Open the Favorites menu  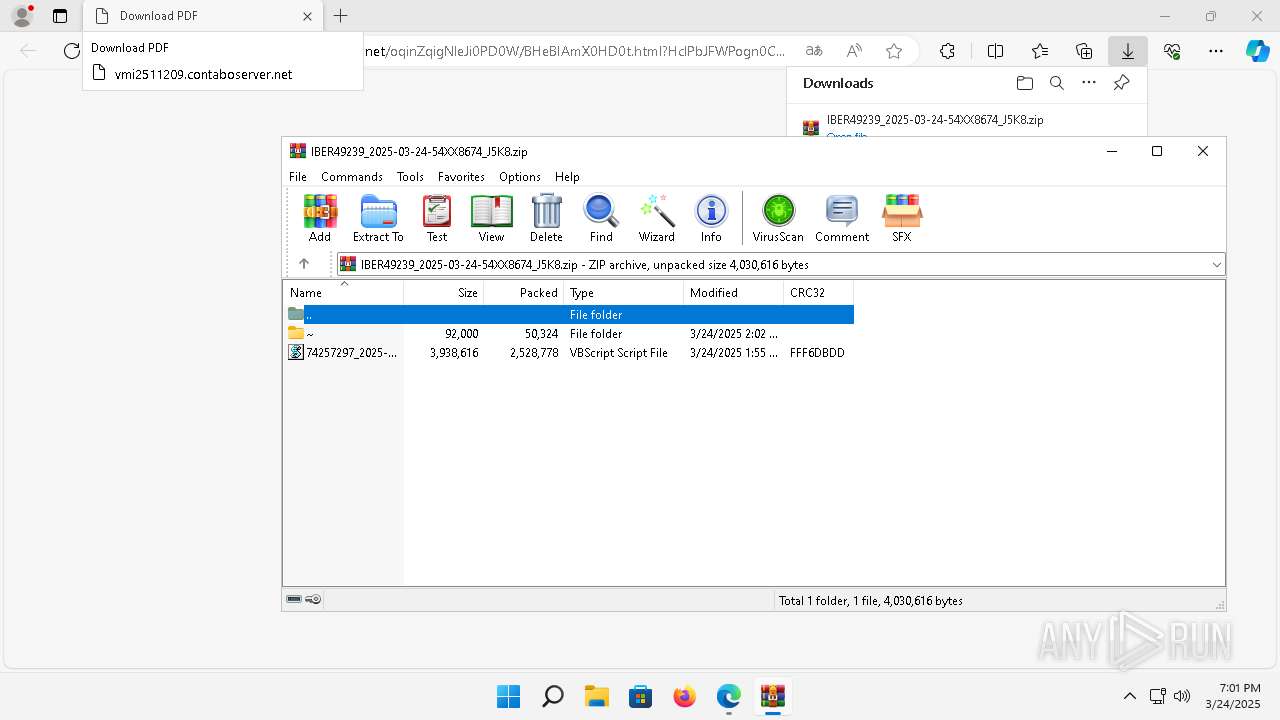pyautogui.click(x=461, y=176)
